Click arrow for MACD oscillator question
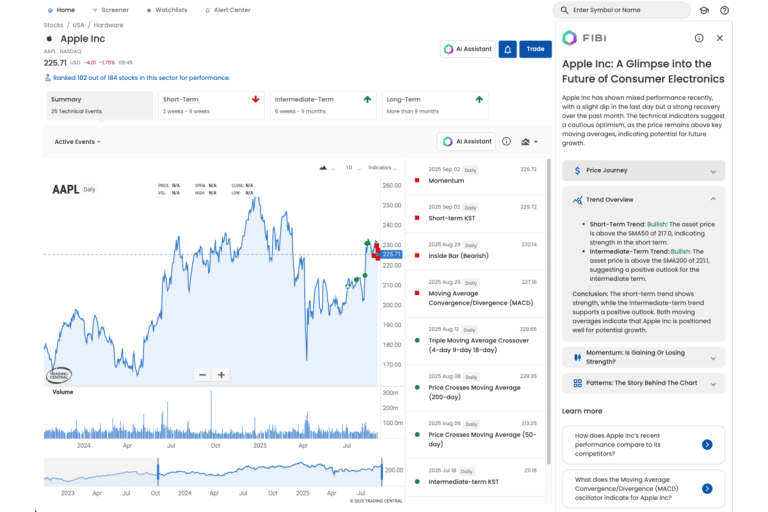 [x=707, y=488]
